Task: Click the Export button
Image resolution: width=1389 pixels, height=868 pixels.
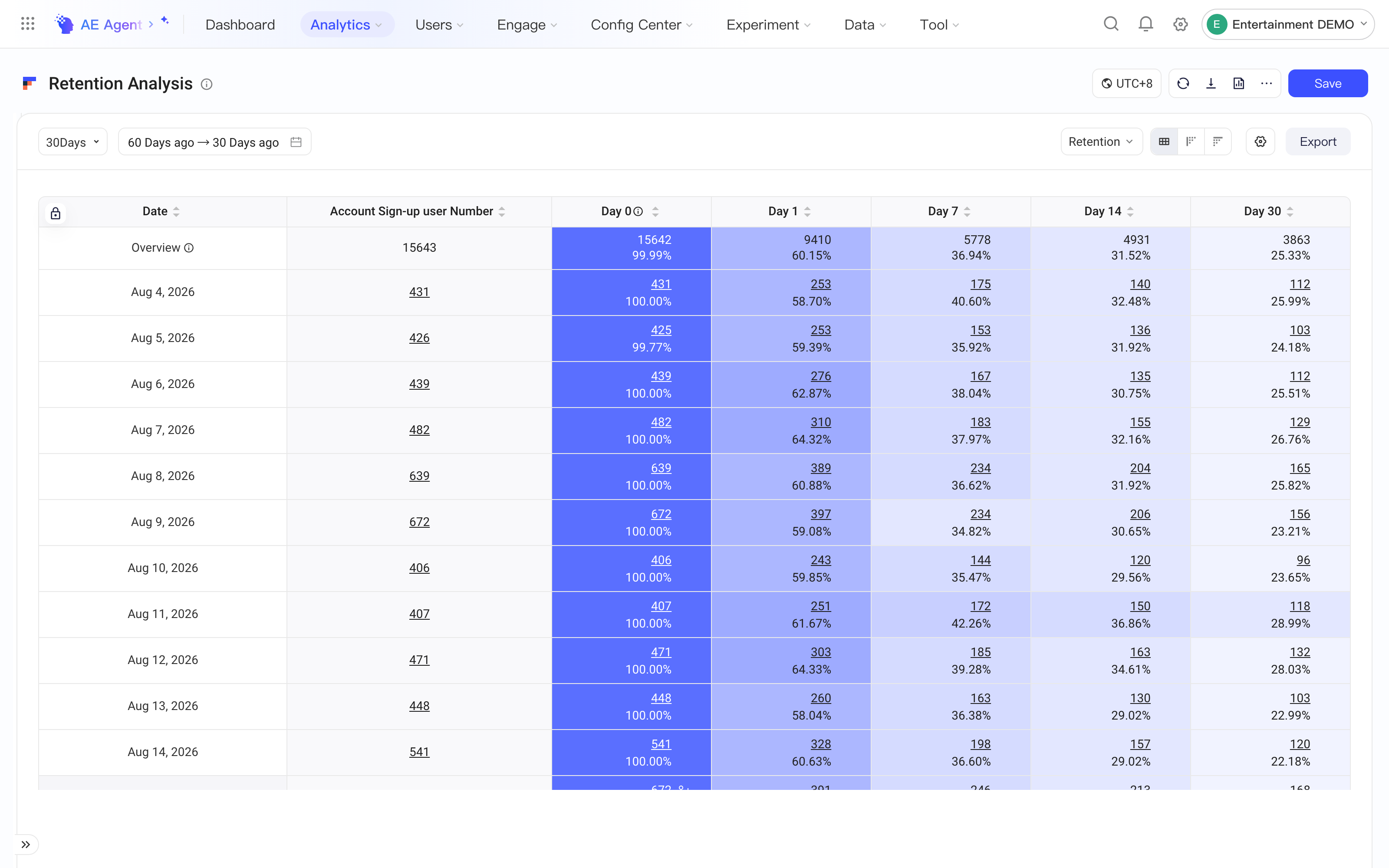Action: (1318, 142)
